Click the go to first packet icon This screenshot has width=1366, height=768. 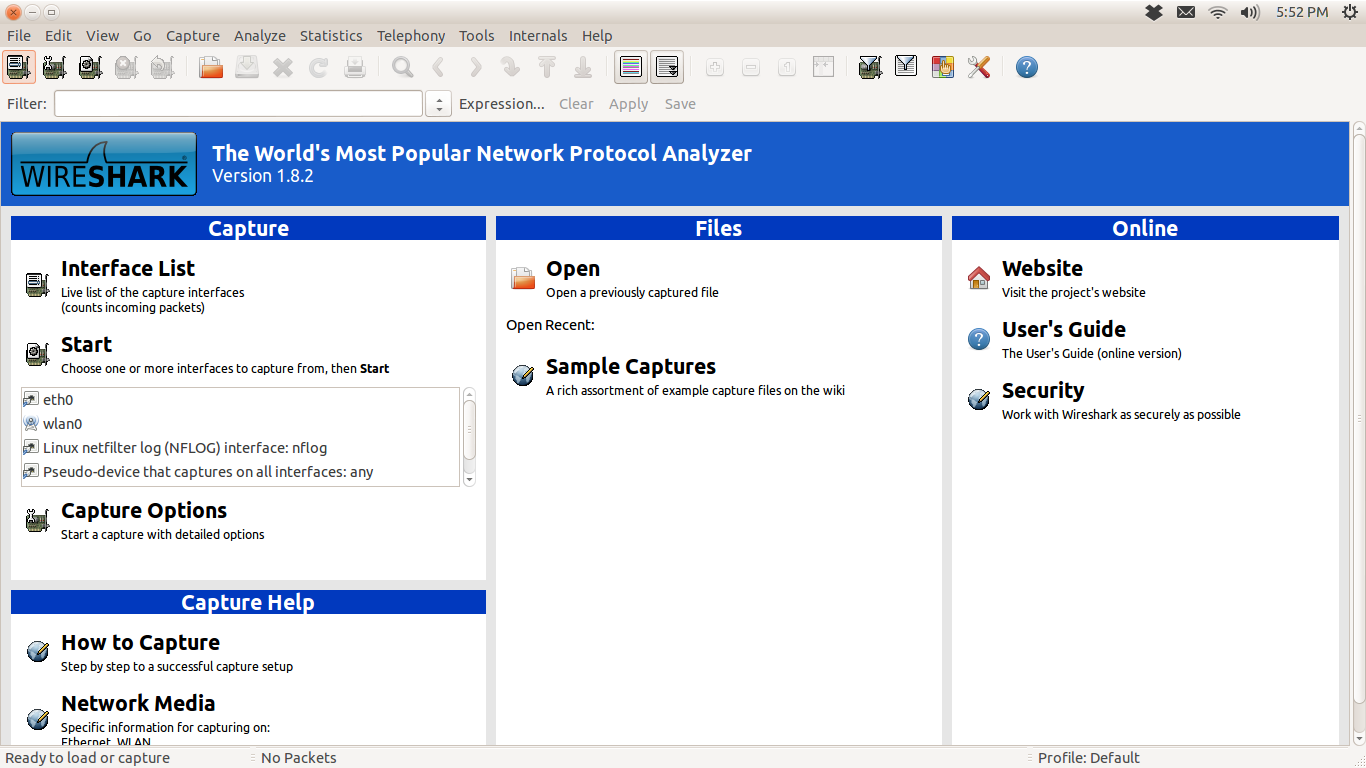pos(547,67)
